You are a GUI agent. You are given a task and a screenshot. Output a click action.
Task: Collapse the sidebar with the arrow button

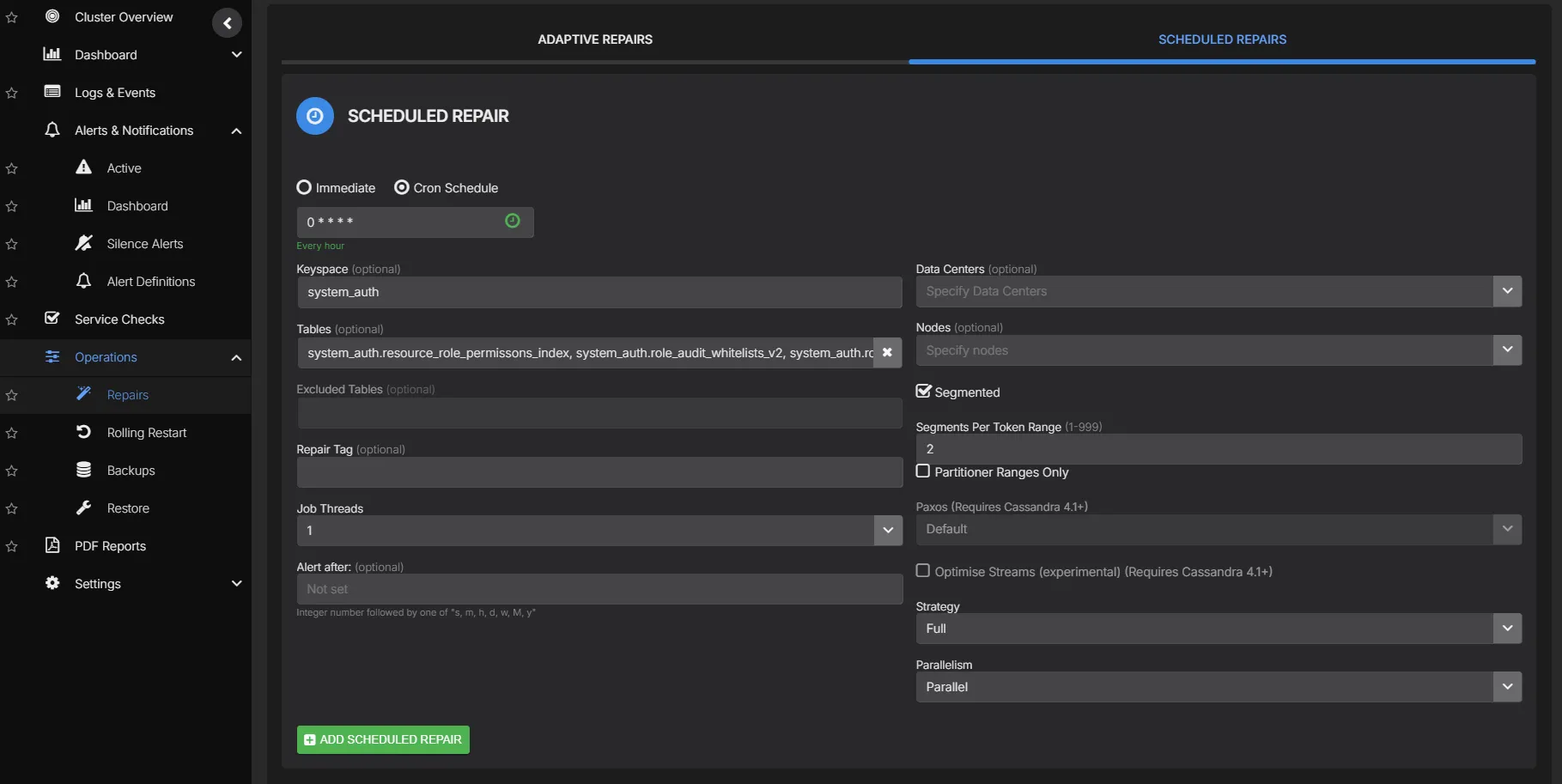click(x=227, y=23)
